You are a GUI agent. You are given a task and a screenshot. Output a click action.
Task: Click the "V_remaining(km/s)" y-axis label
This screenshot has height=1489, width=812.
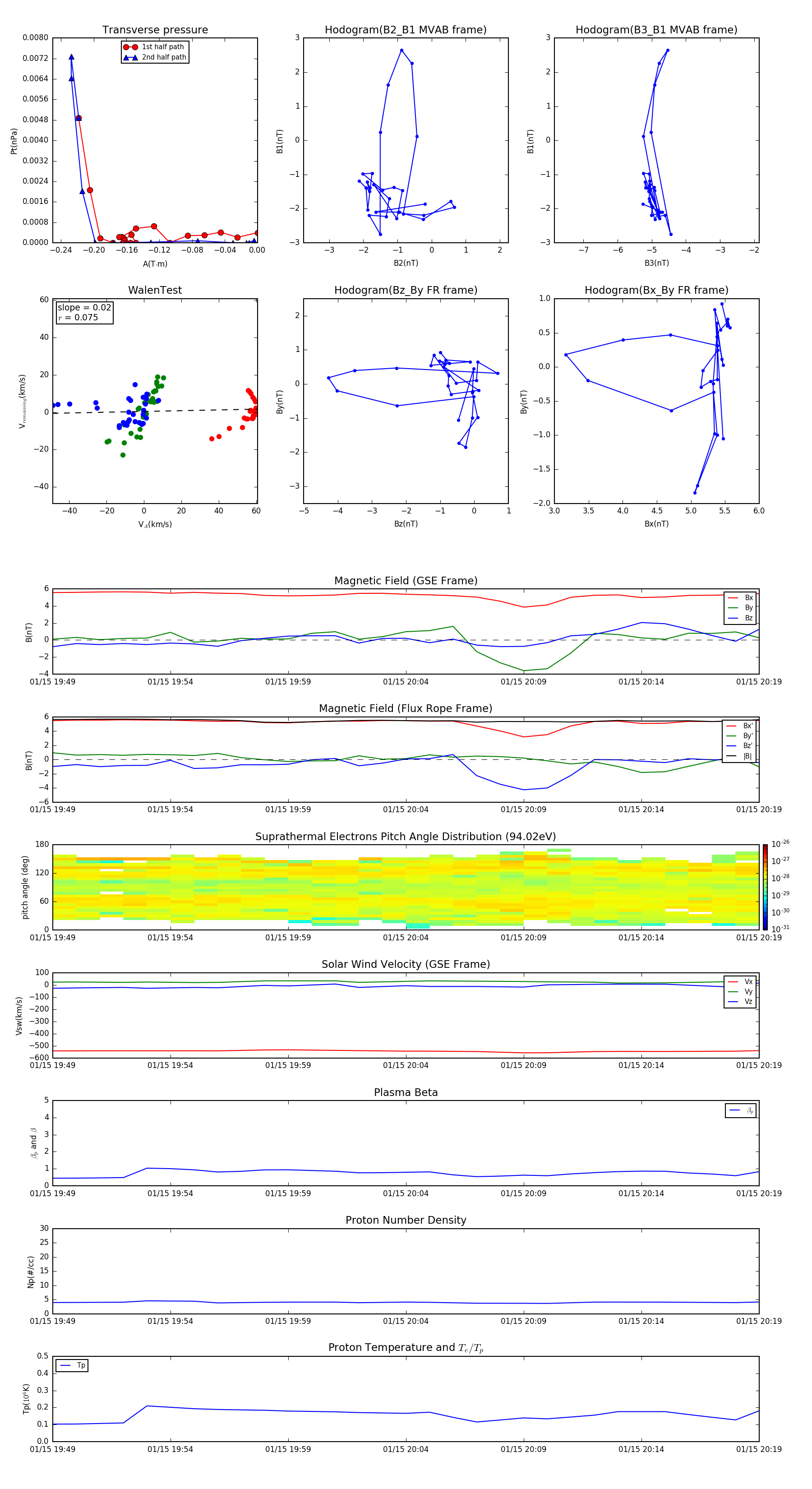(x=23, y=401)
